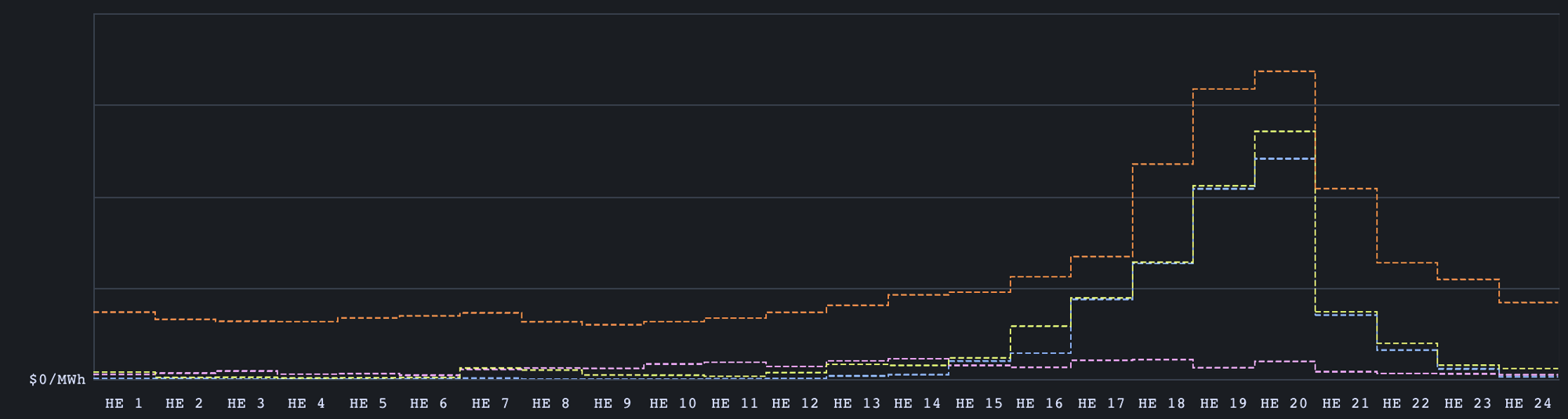Click orange line segment at HE 1
Screen dimensions: 1568x419
click(x=124, y=312)
